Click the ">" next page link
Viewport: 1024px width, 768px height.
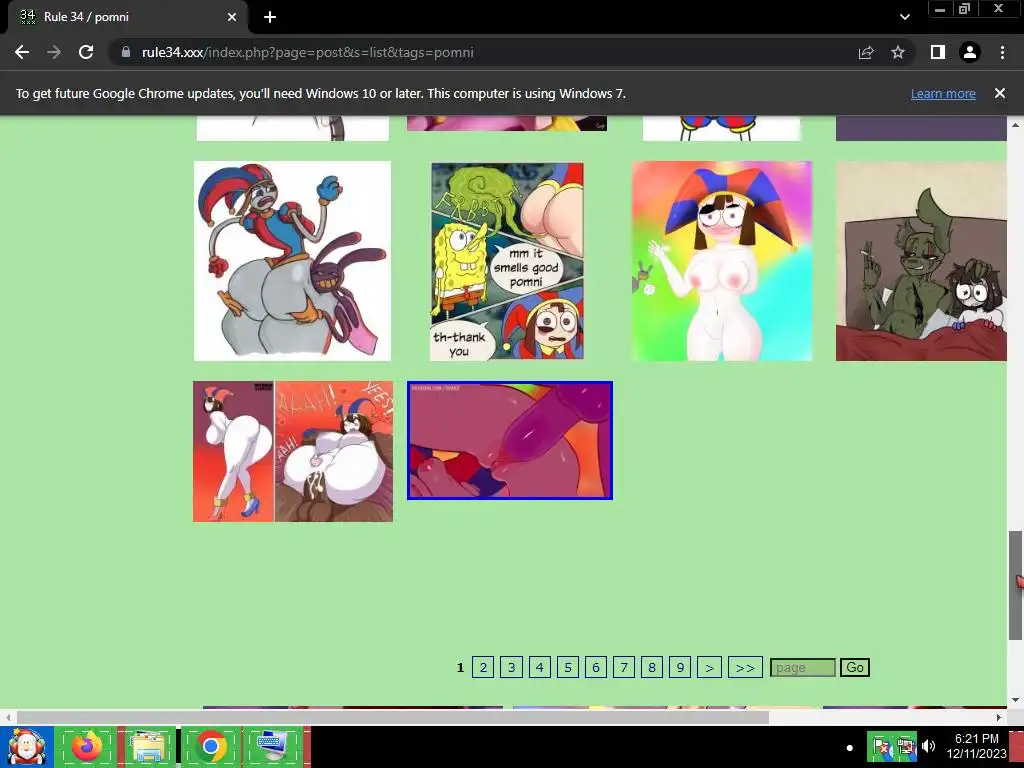[709, 667]
